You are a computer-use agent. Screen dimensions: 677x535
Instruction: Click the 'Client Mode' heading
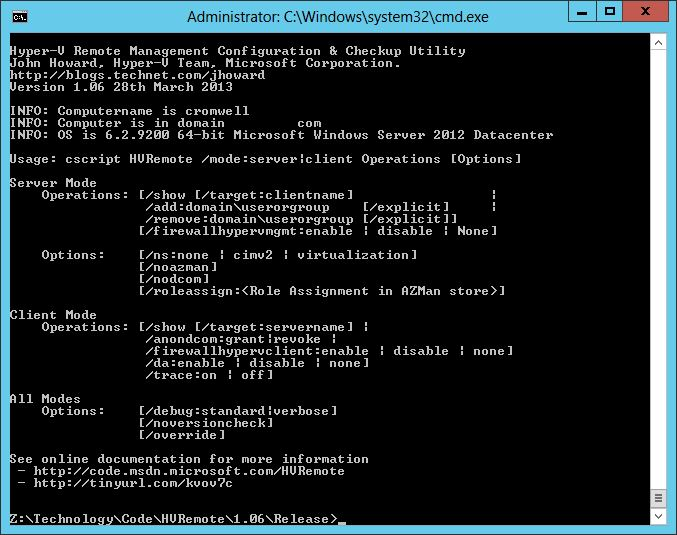(x=53, y=315)
